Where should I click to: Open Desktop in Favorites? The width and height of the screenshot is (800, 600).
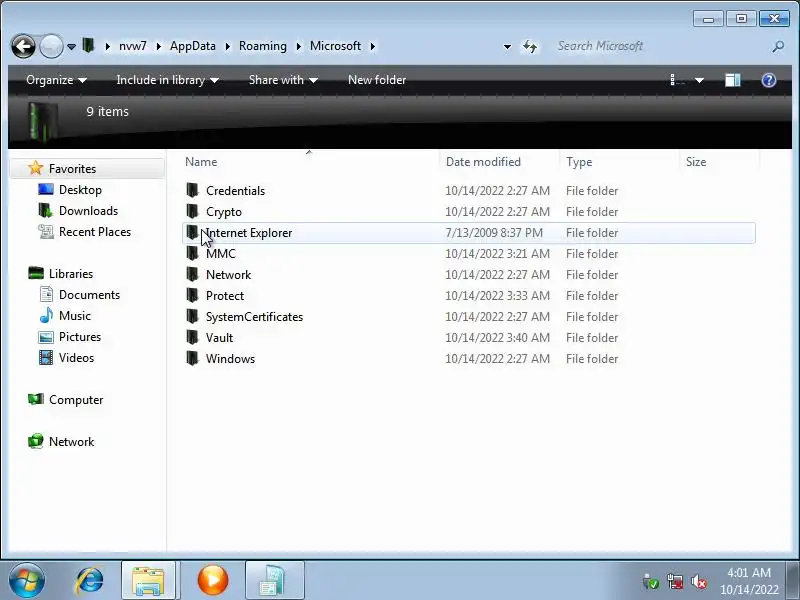[x=80, y=190]
